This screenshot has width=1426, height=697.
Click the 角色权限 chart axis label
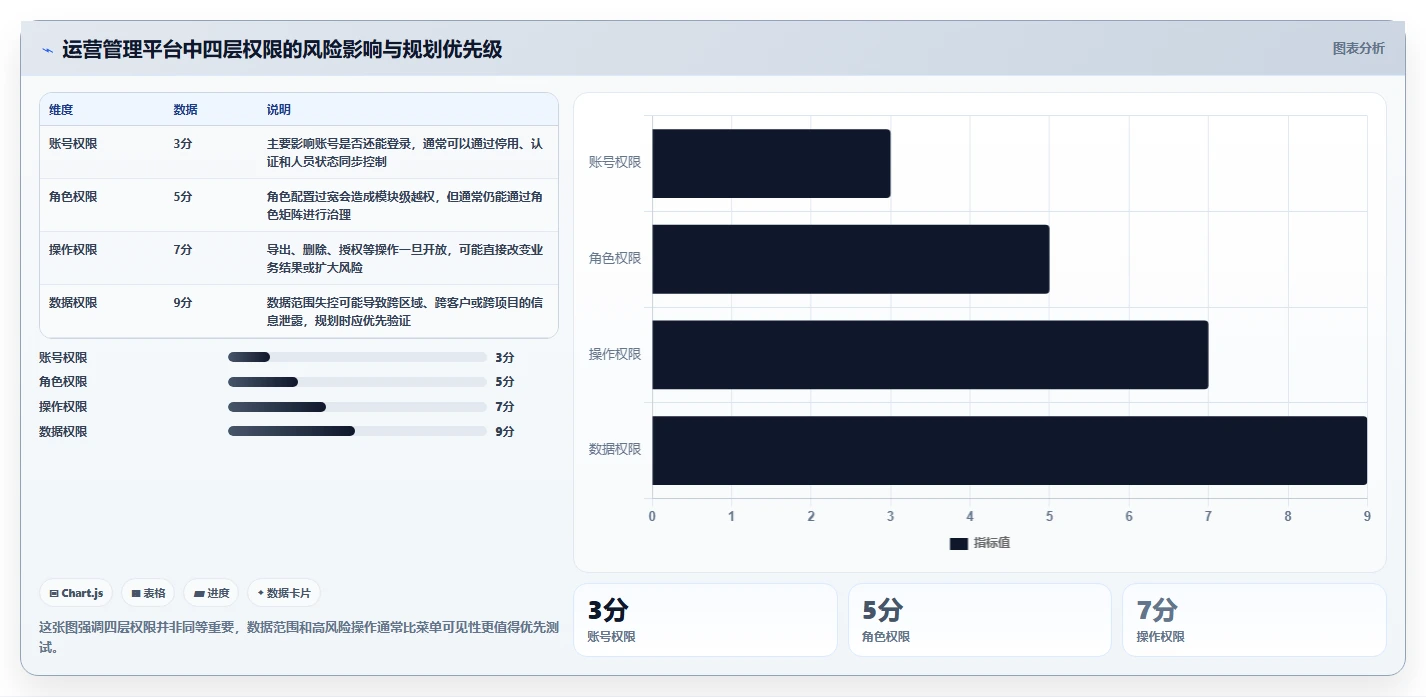[x=615, y=258]
